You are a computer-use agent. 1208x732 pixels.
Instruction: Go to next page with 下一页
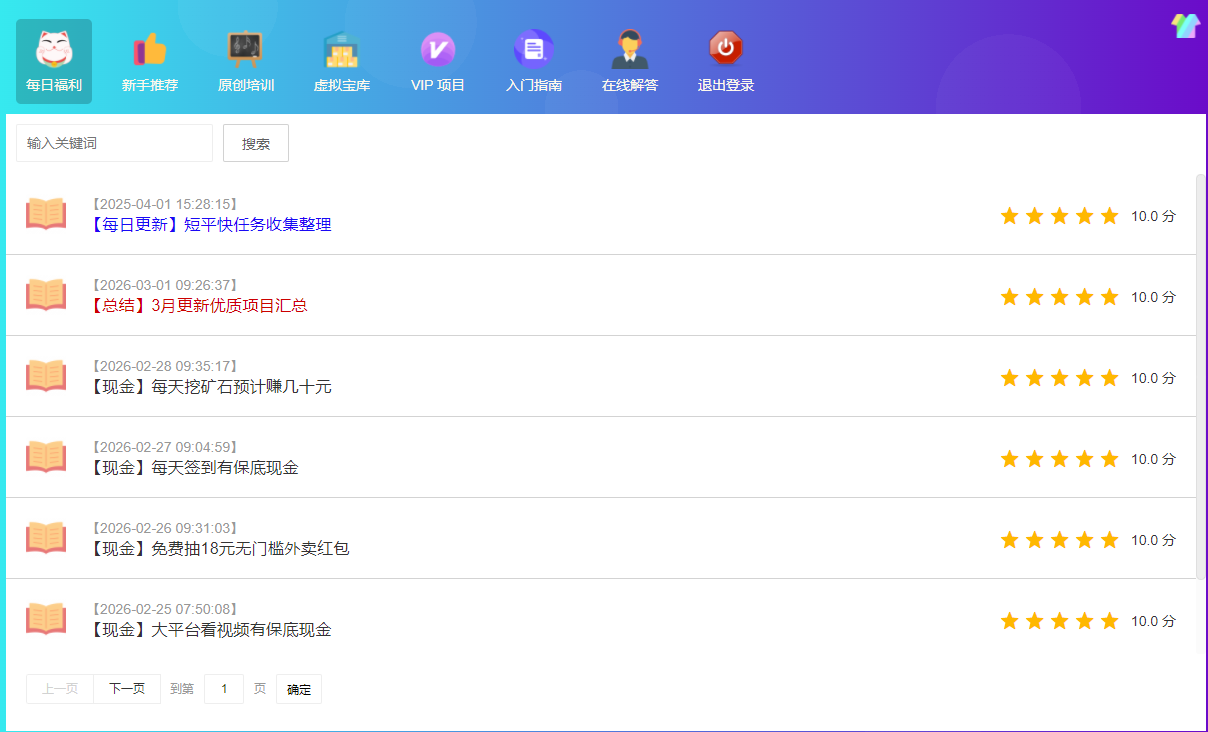pyautogui.click(x=127, y=689)
